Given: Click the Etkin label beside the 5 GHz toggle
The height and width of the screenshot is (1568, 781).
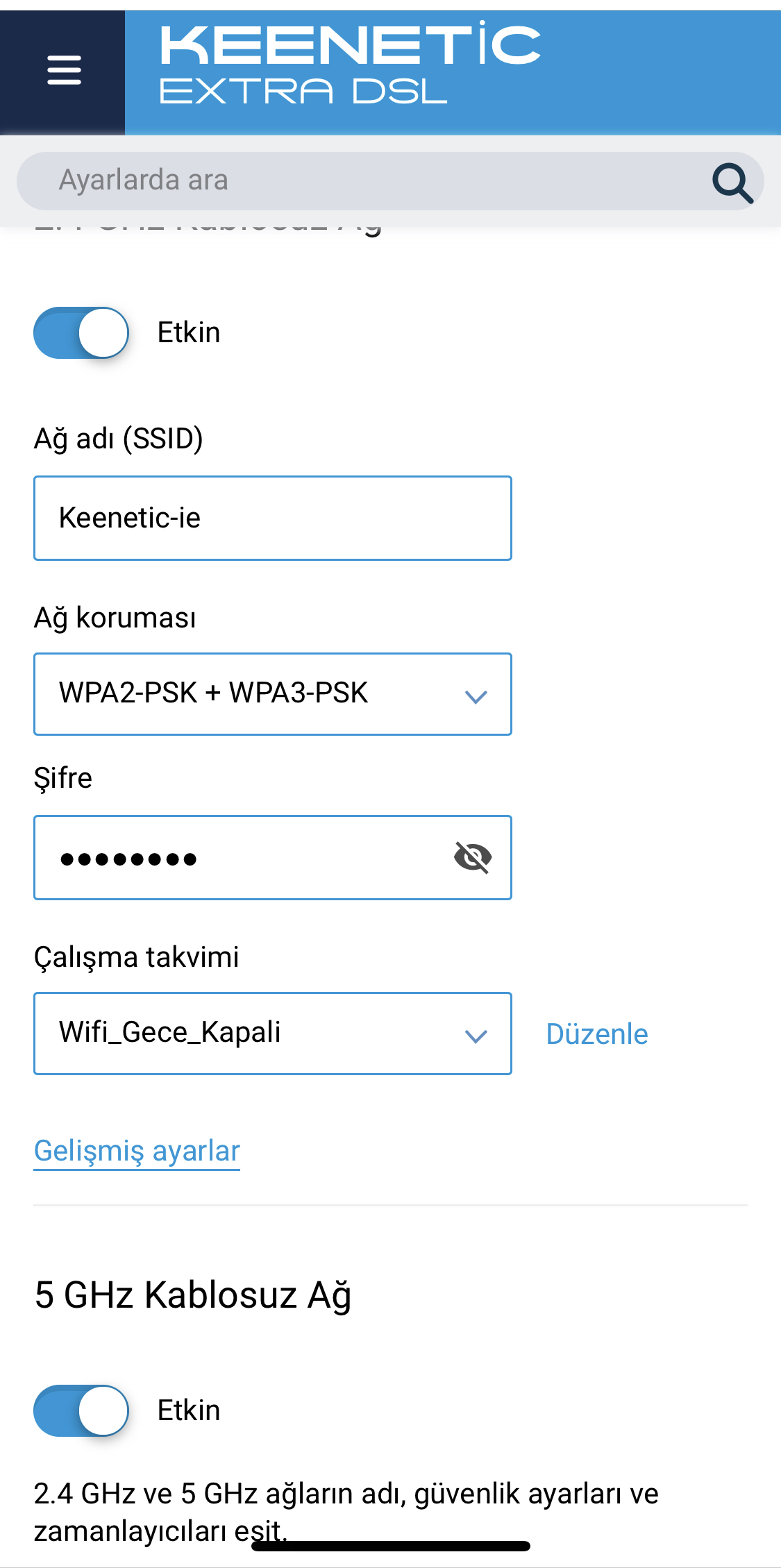Looking at the screenshot, I should click(189, 1410).
